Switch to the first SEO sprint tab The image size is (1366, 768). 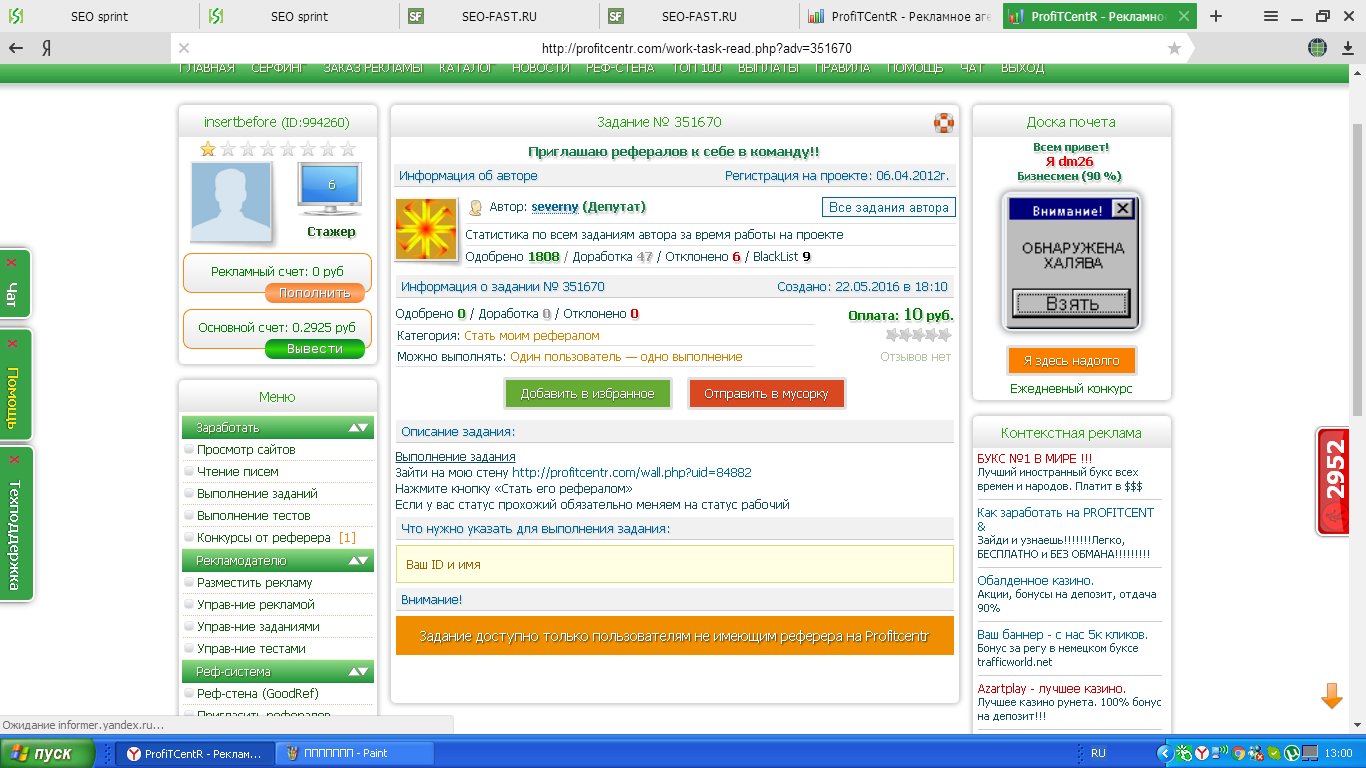100,16
